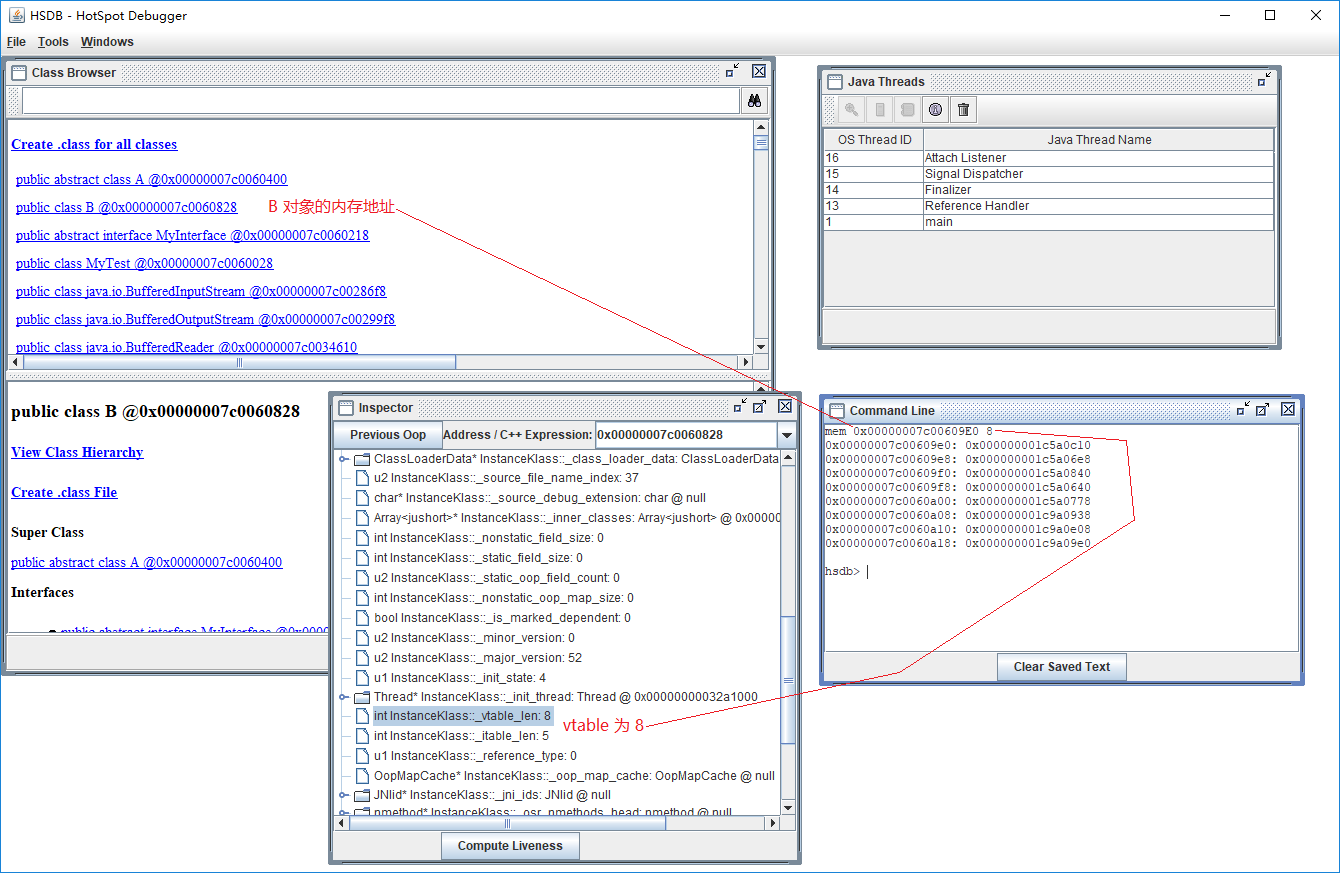Click the Previous Oop button
The width and height of the screenshot is (1340, 873).
point(388,435)
